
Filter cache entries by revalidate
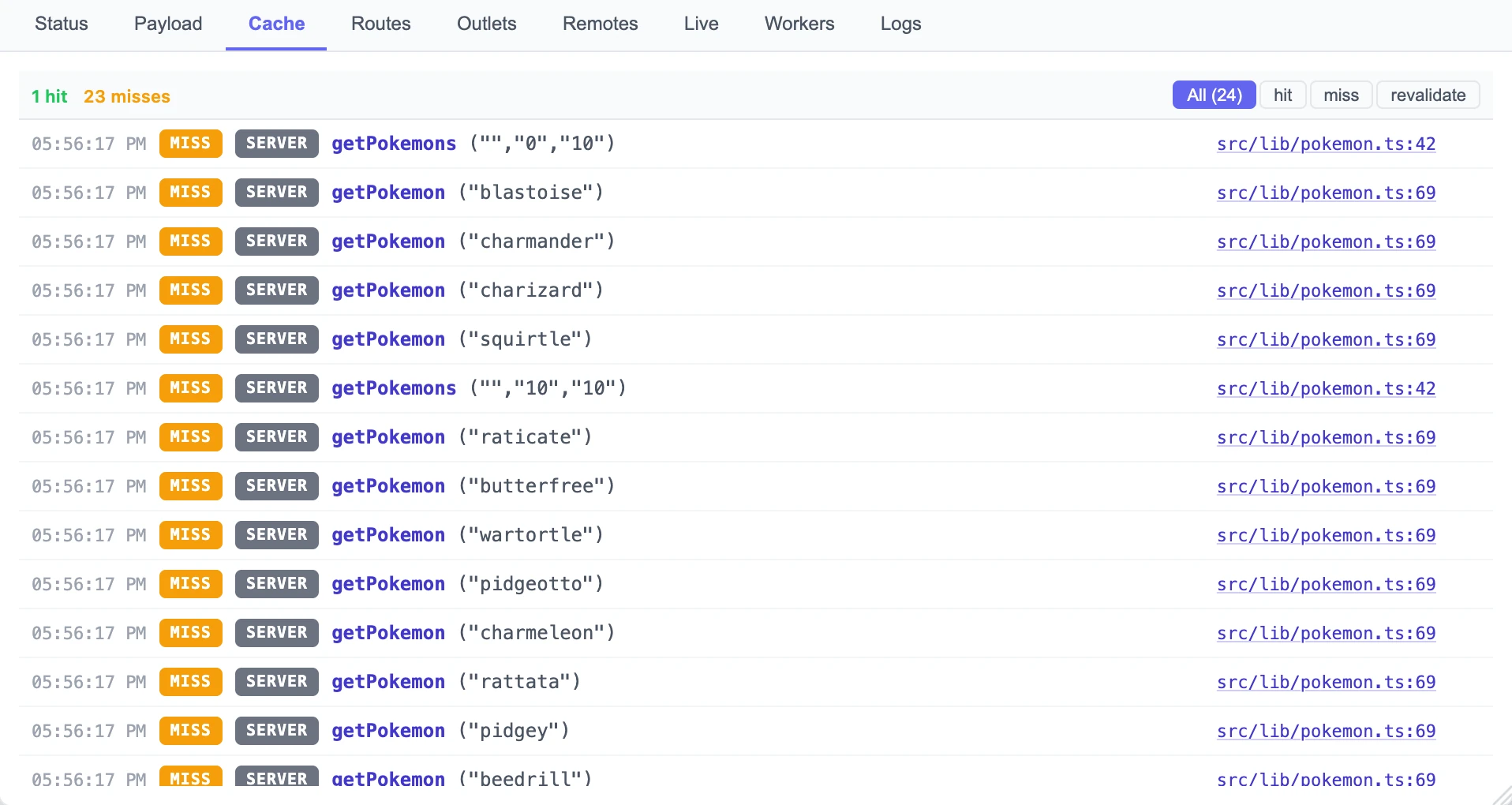click(1428, 95)
